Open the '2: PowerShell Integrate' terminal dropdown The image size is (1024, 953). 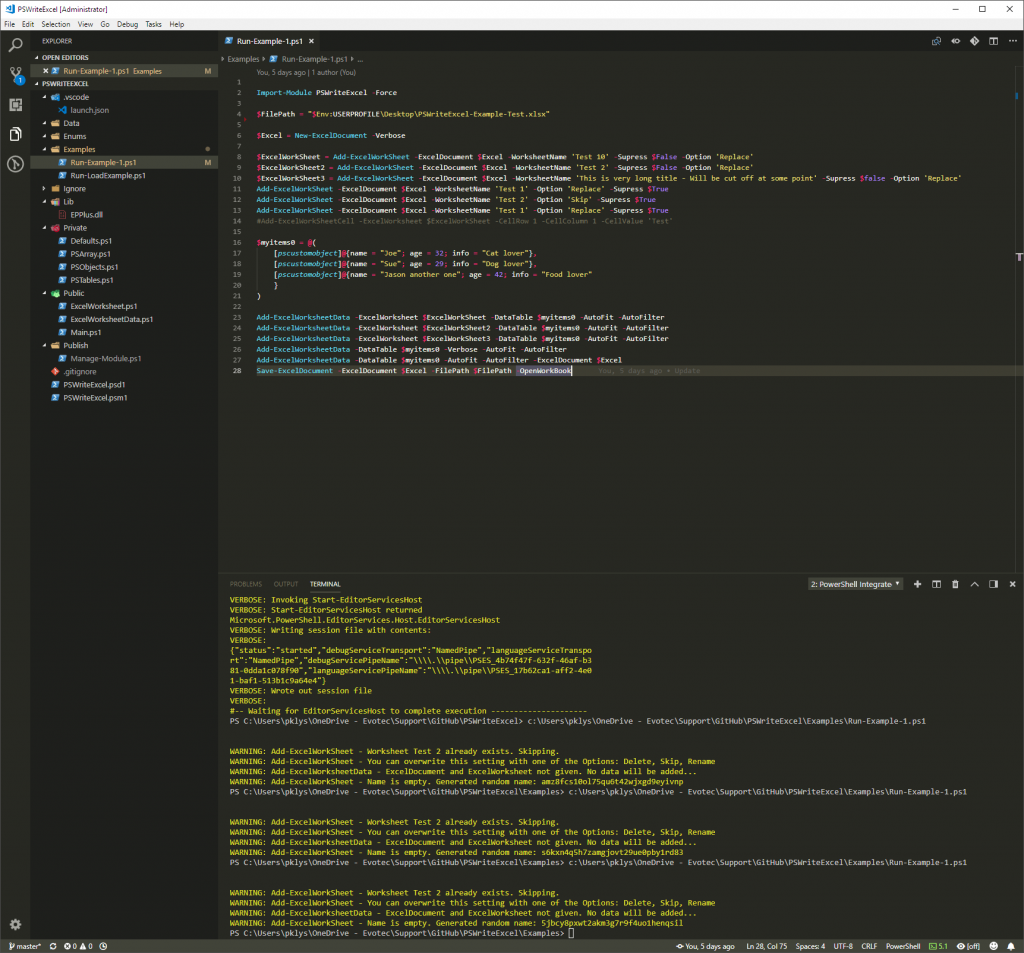(x=855, y=584)
